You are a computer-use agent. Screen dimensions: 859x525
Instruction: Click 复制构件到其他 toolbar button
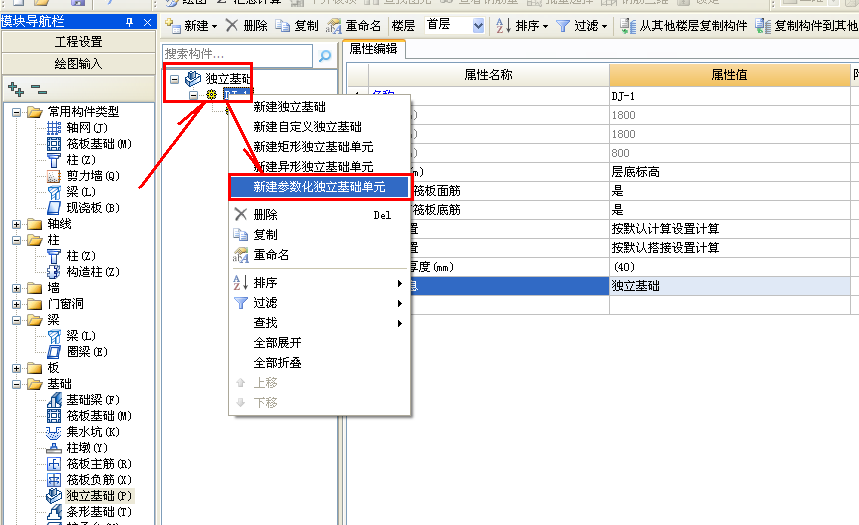(806, 26)
